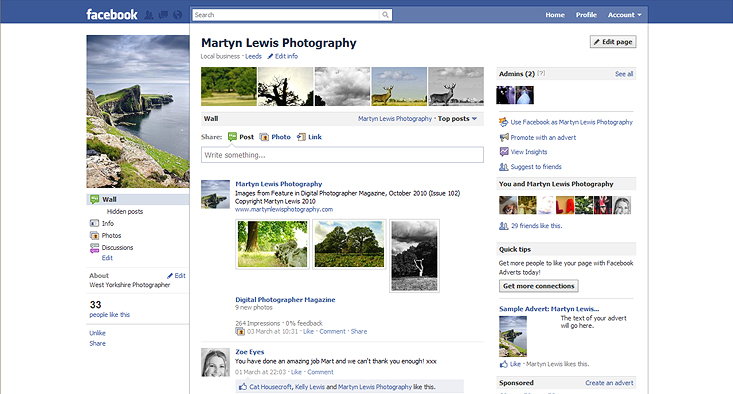Open the first green trees strip photo
This screenshot has height=394, width=733.
click(229, 86)
